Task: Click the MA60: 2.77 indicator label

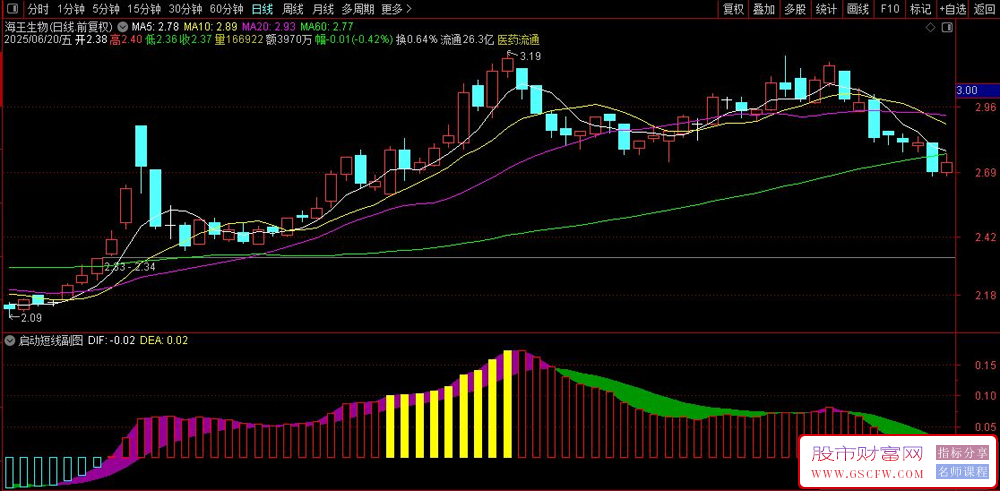Action: (327, 27)
